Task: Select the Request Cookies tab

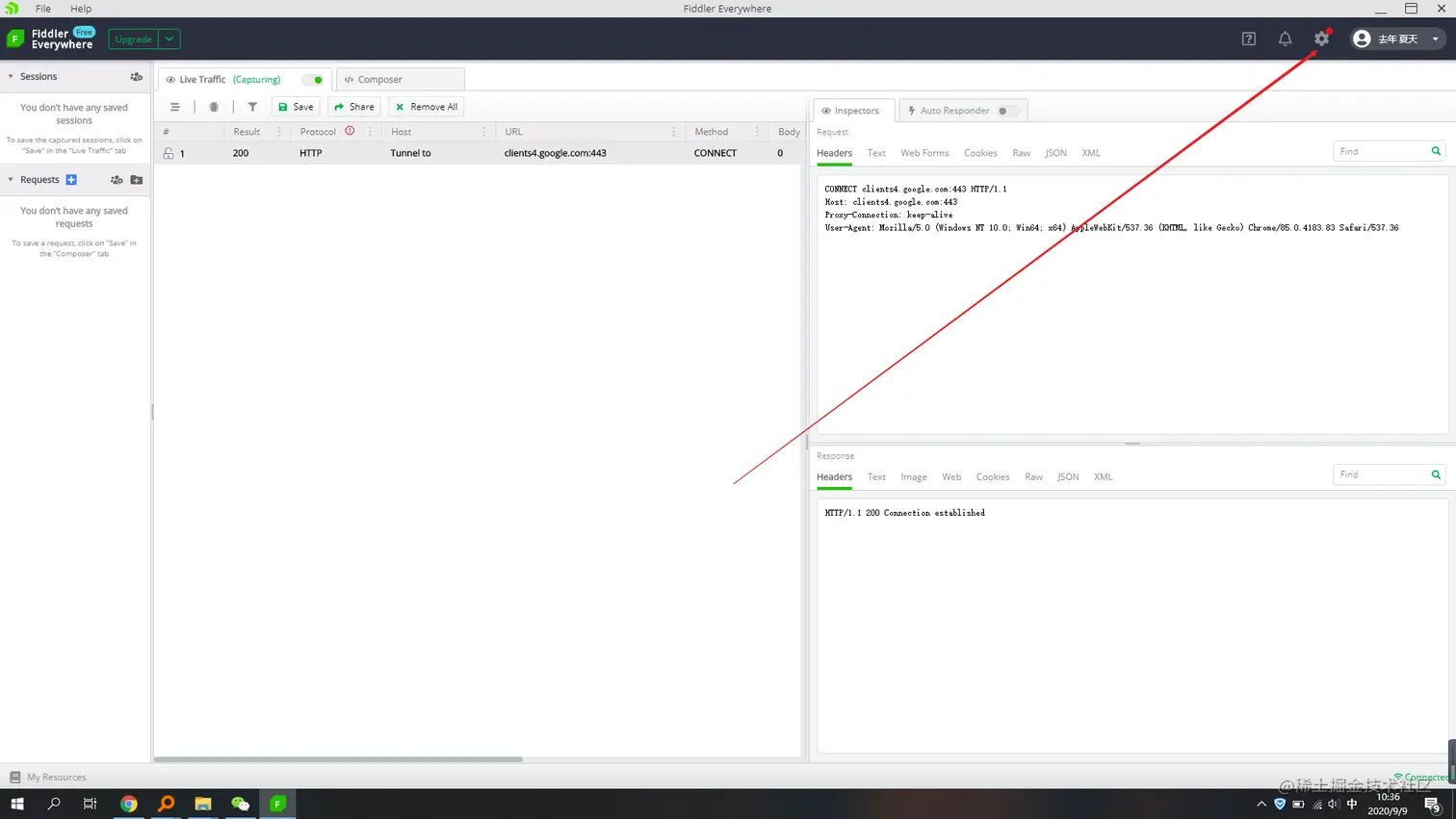Action: tap(980, 153)
